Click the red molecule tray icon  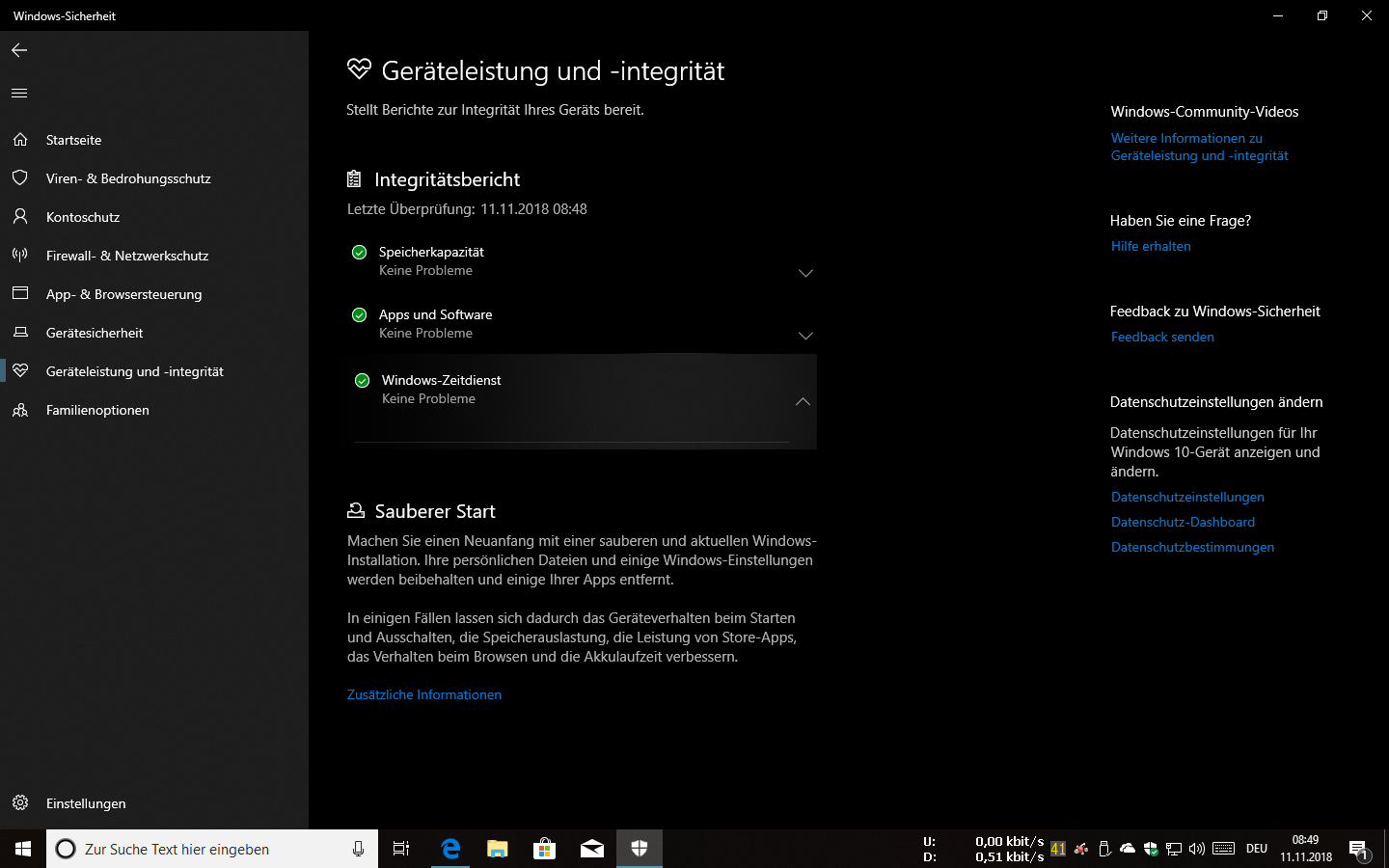click(x=1081, y=849)
